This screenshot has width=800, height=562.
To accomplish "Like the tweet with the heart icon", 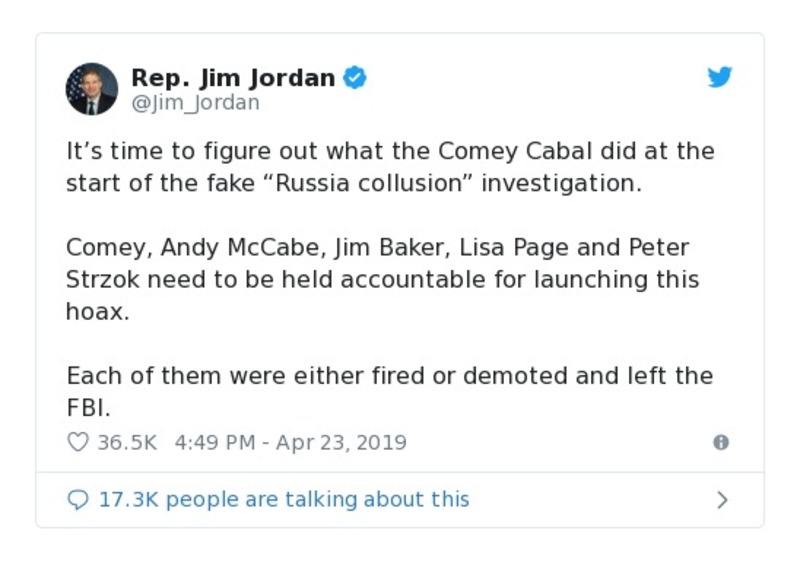I will pos(77,442).
